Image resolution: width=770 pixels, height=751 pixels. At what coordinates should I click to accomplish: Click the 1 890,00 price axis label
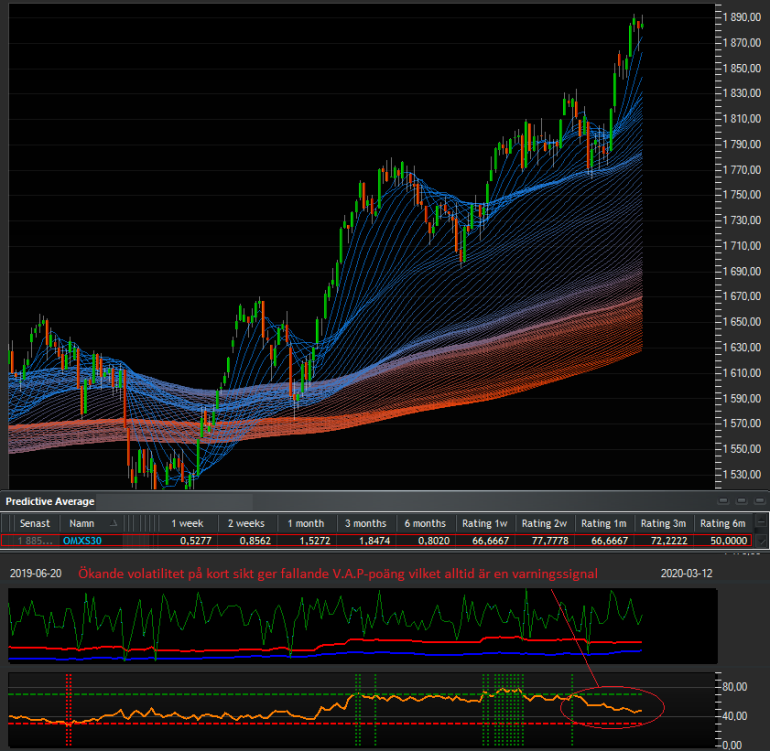[742, 17]
